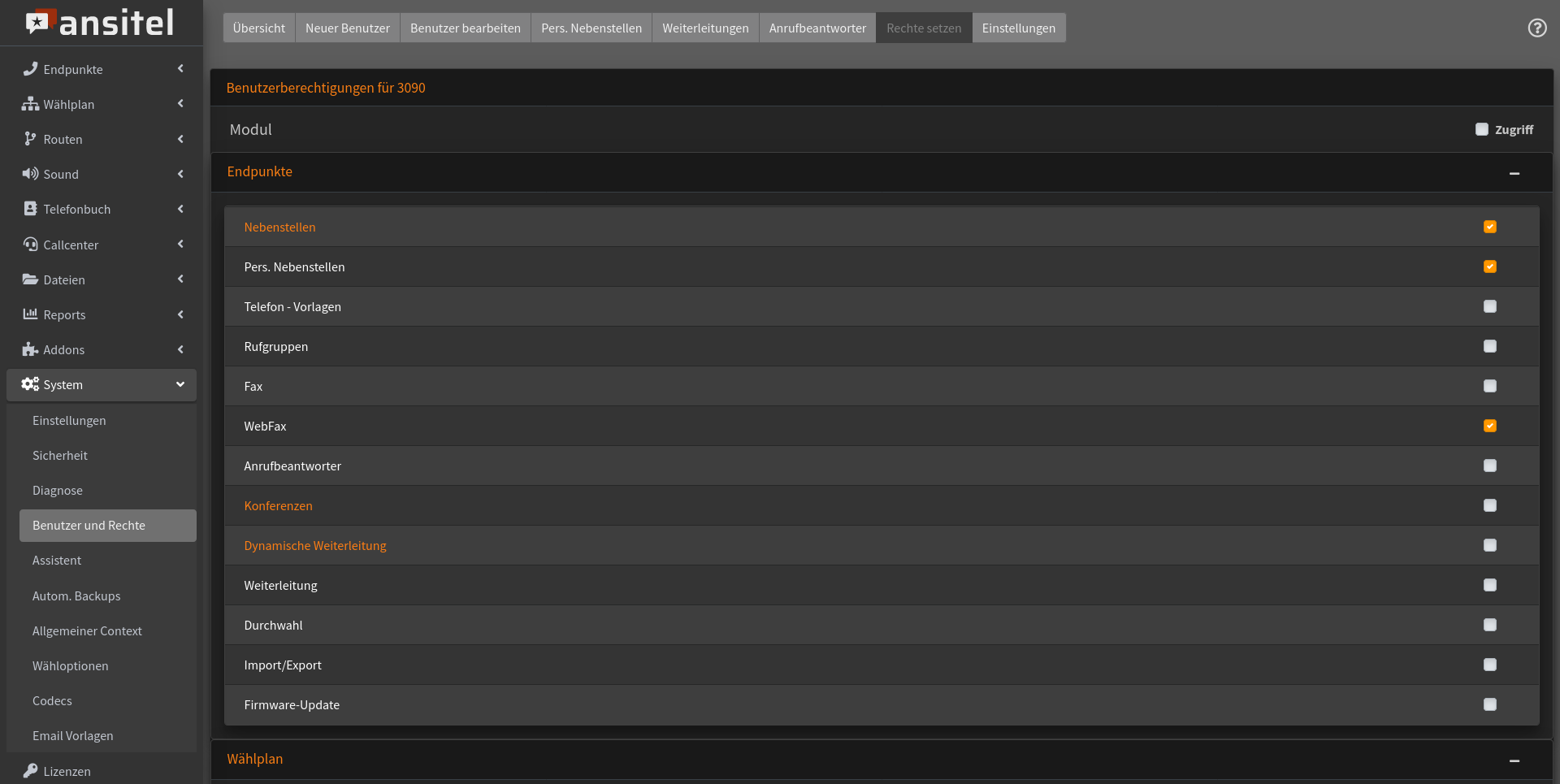Open Dynamische Weiterleitung link
1560x784 pixels.
pyautogui.click(x=314, y=545)
